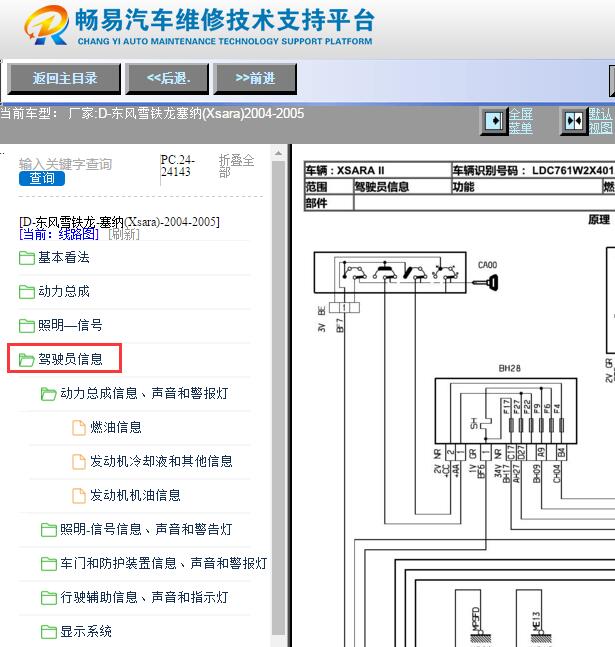This screenshot has width=615, height=647.
Task: Open the 燃油信息 document
Action: pos(116,427)
